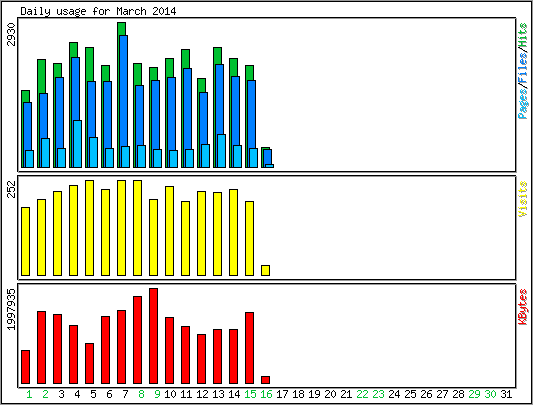Viewport: 533px width, 405px height.
Task: Select day label 28 on the axis
Action: (458, 394)
